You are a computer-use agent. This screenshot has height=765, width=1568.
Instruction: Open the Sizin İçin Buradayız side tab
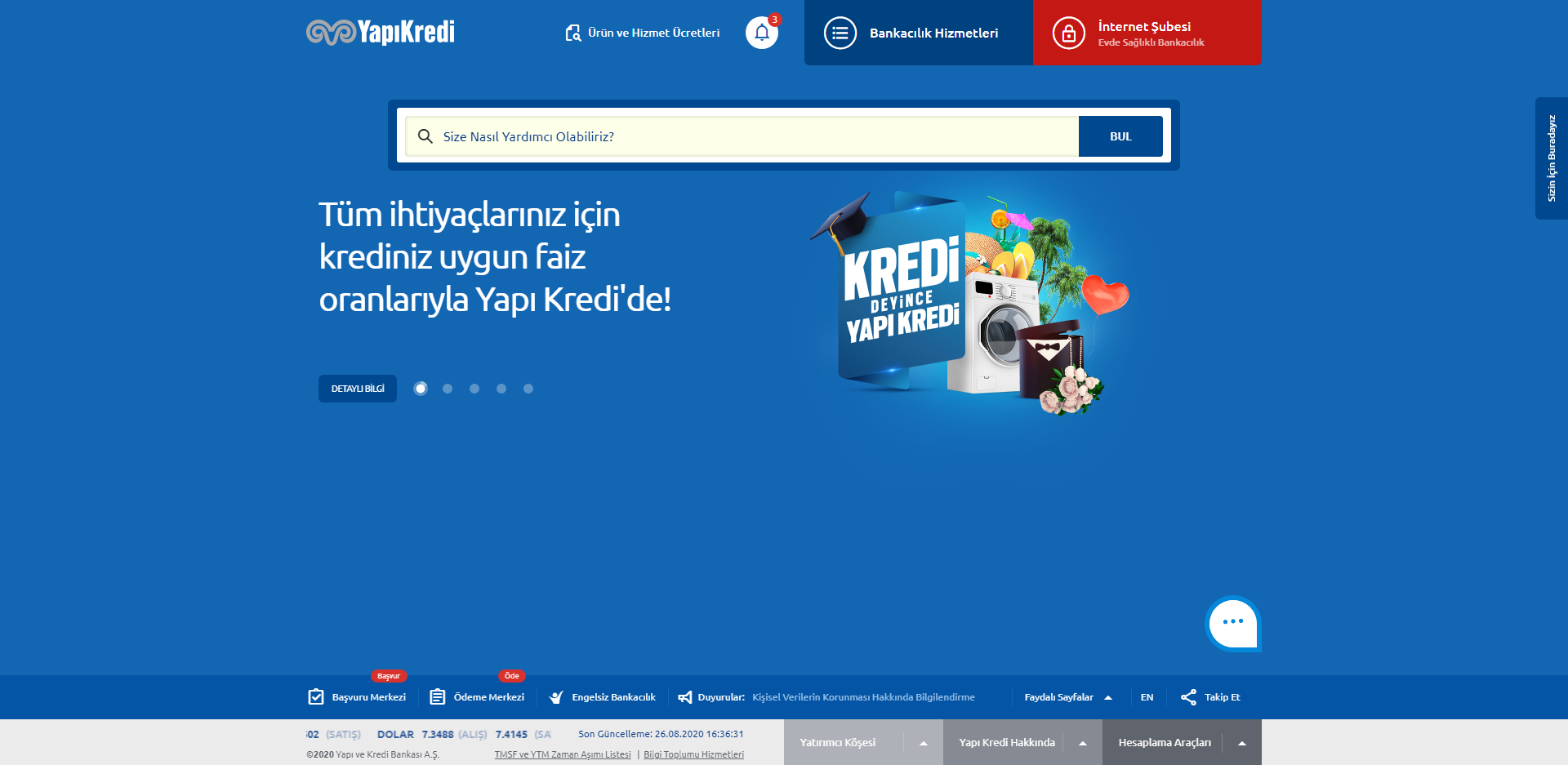[x=1551, y=158]
